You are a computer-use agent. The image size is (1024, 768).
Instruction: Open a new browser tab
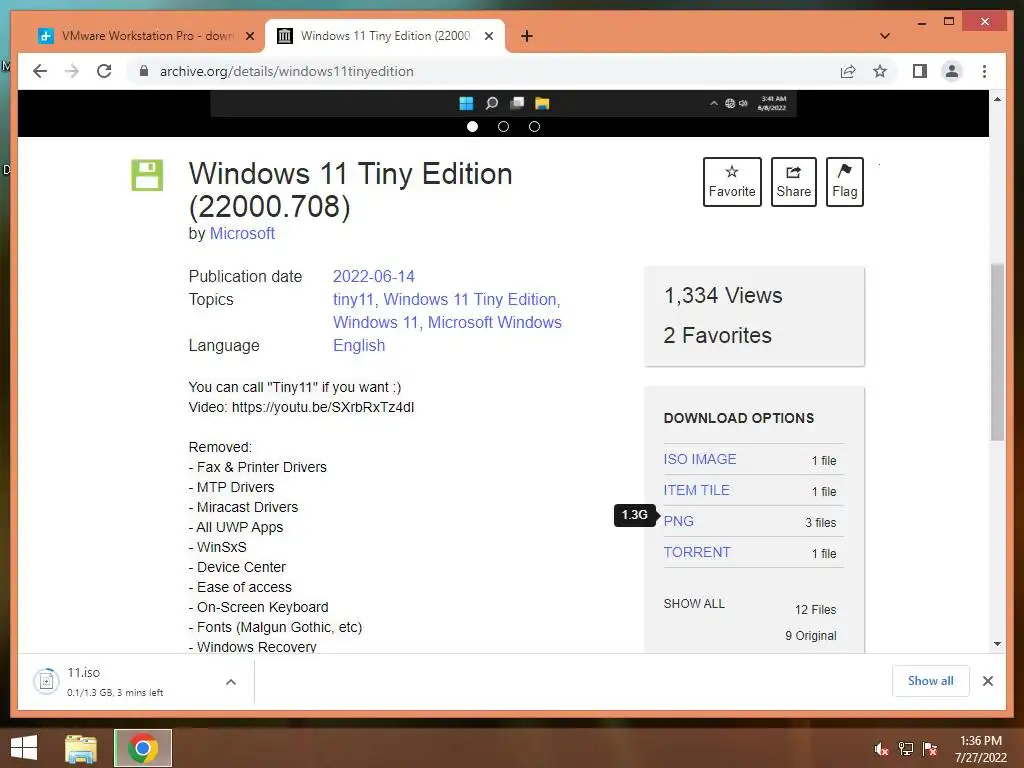526,36
